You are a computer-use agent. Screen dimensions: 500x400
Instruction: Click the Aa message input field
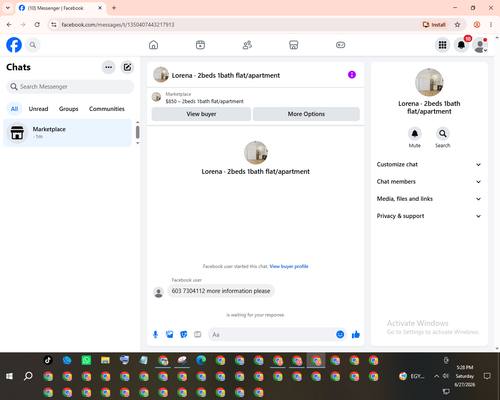coord(272,334)
